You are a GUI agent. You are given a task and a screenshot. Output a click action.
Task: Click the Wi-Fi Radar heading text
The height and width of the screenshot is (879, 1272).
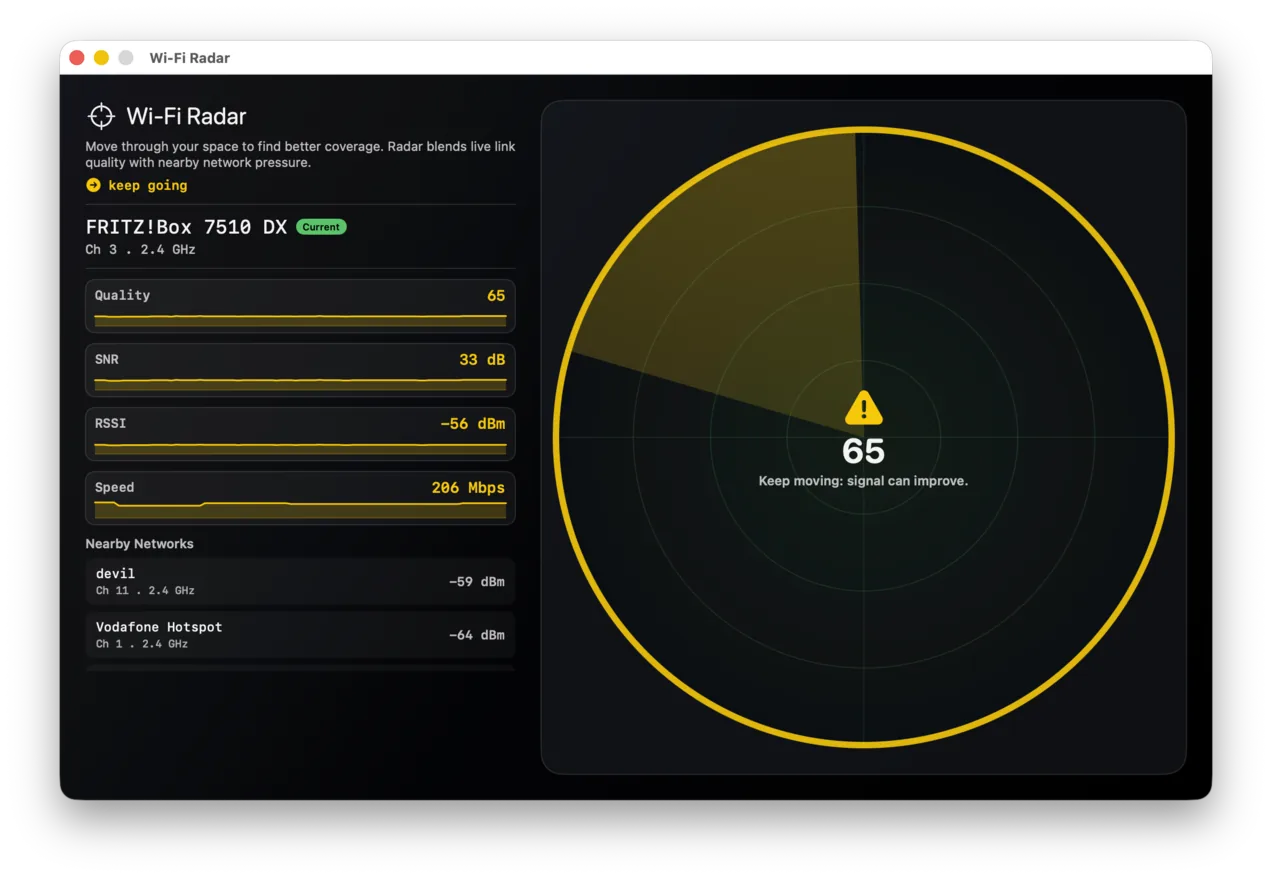(186, 116)
